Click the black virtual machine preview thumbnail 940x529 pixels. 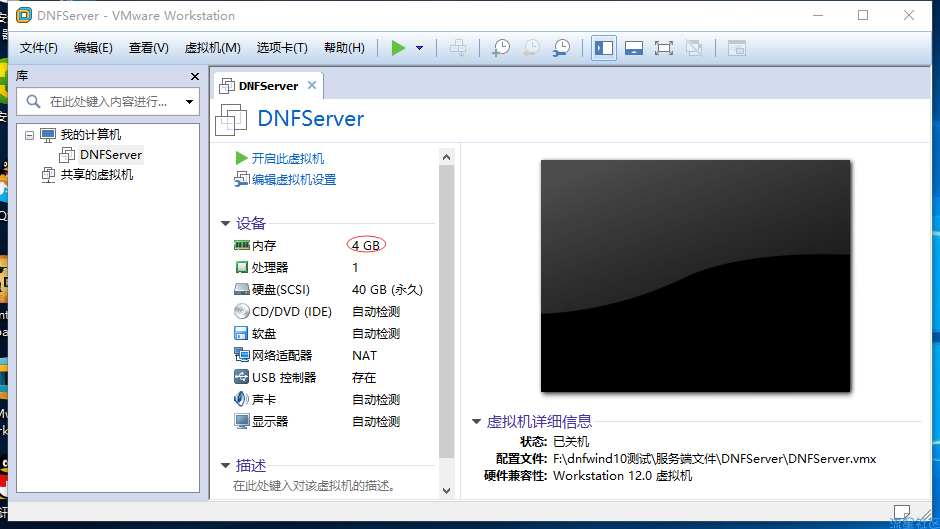[x=695, y=276]
